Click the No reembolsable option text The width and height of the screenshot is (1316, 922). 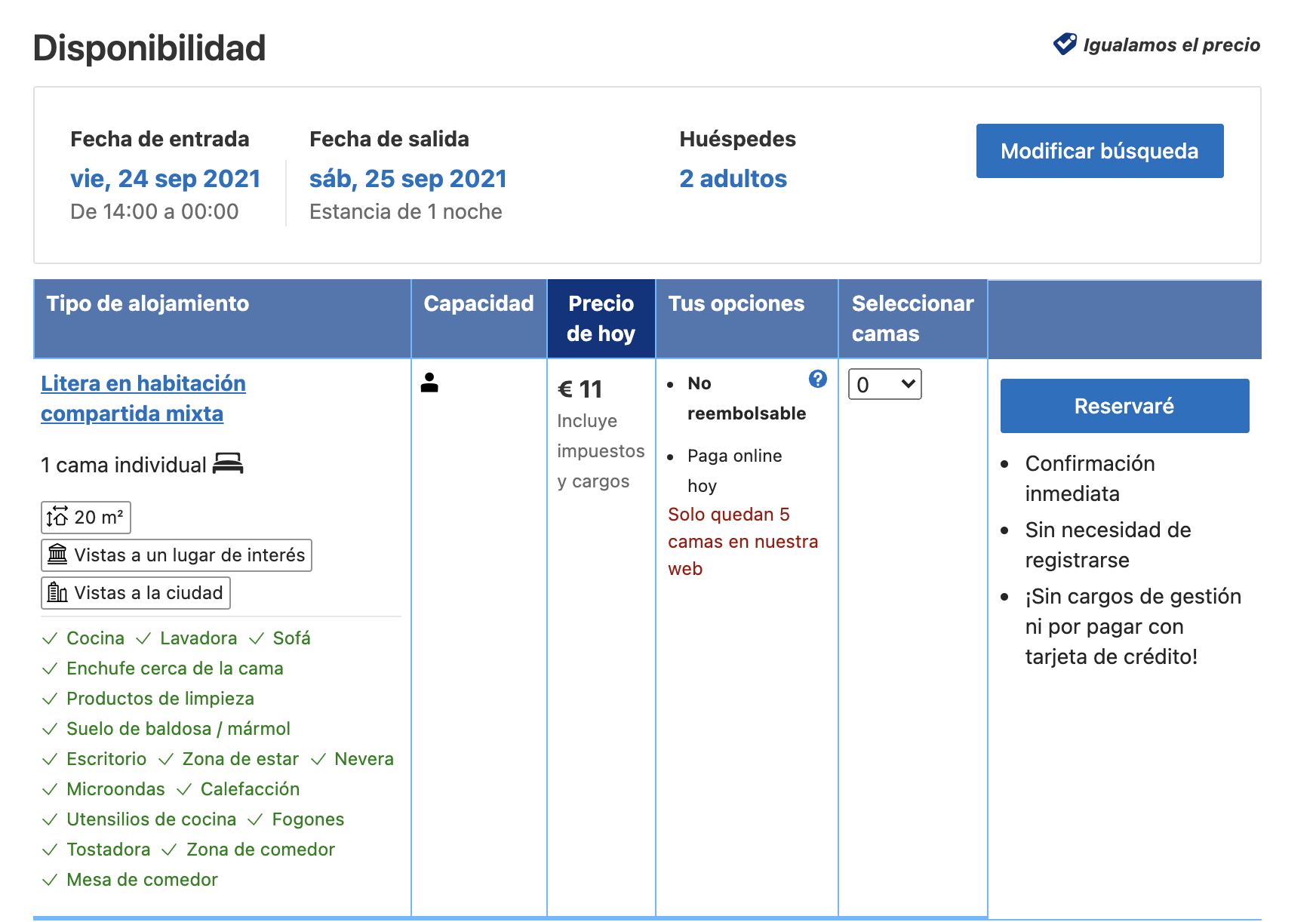click(746, 398)
